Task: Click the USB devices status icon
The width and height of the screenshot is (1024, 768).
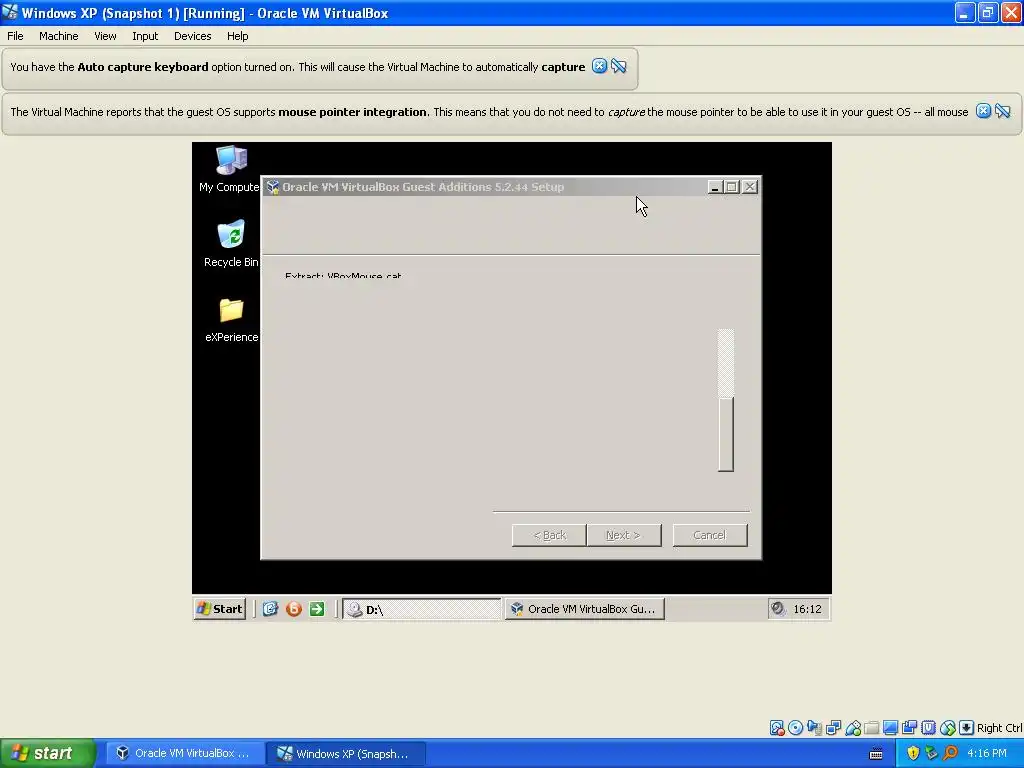Action: point(853,728)
